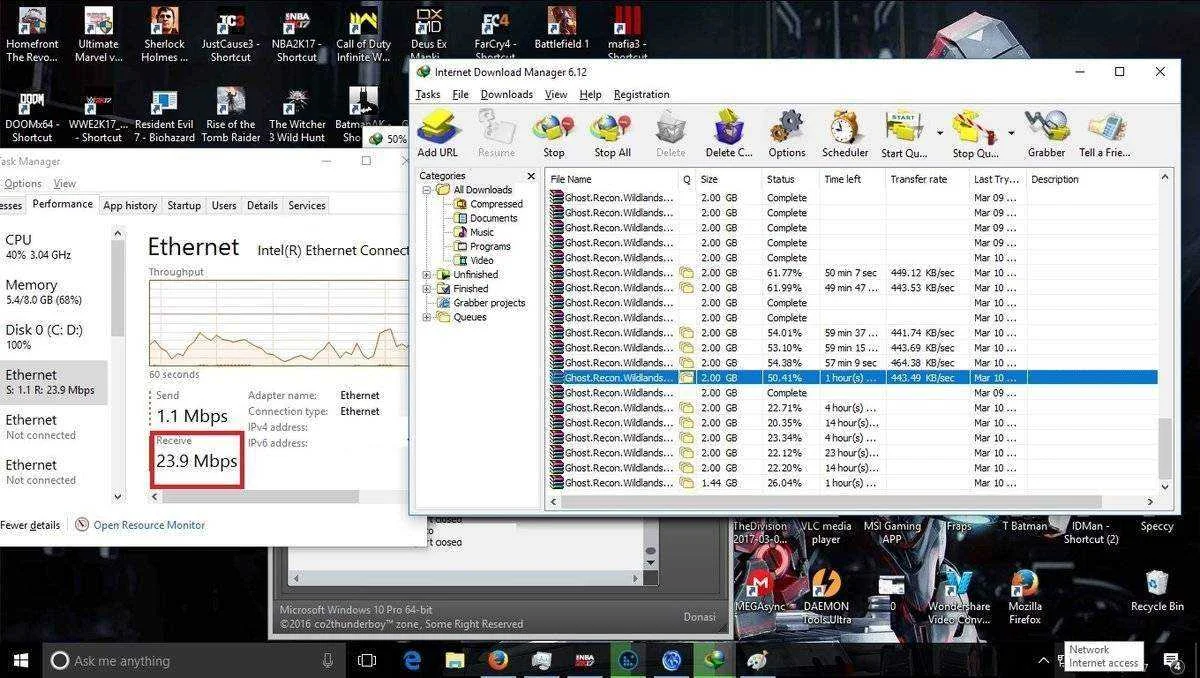Click the Cortana microphone icon
The height and width of the screenshot is (678, 1200).
327,660
